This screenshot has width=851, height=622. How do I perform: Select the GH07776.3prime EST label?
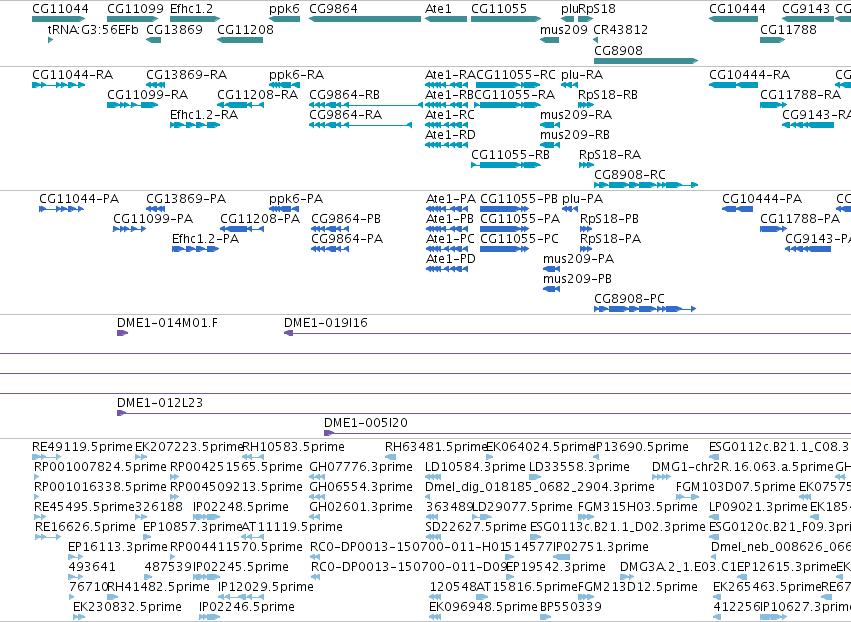pos(361,467)
